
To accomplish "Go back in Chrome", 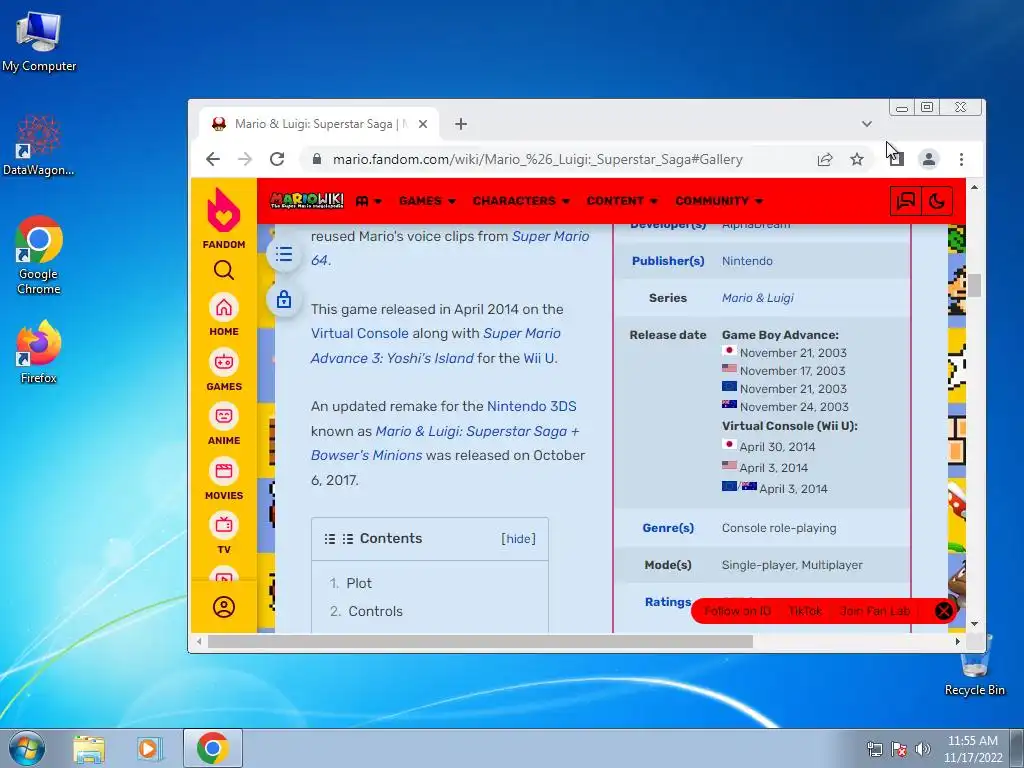I will (x=213, y=159).
